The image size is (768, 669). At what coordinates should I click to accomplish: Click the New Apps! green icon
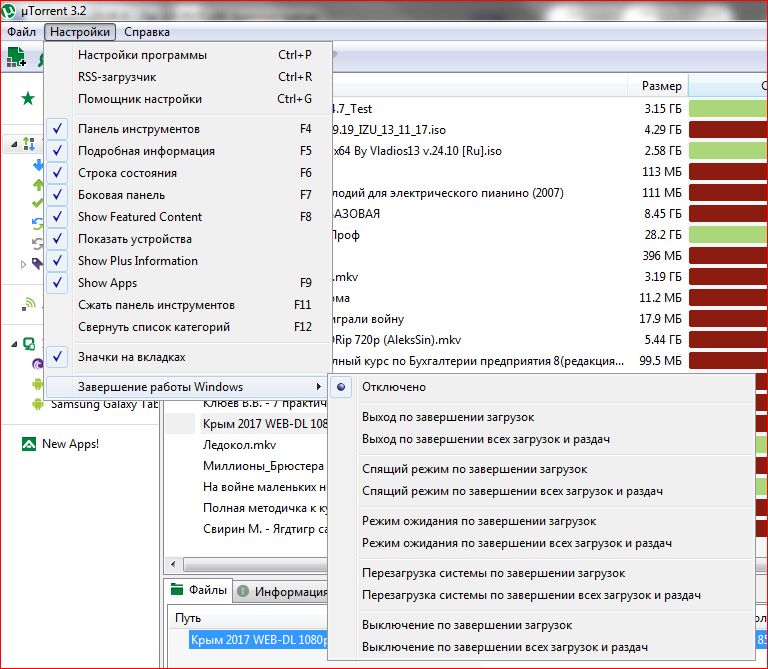pos(29,444)
